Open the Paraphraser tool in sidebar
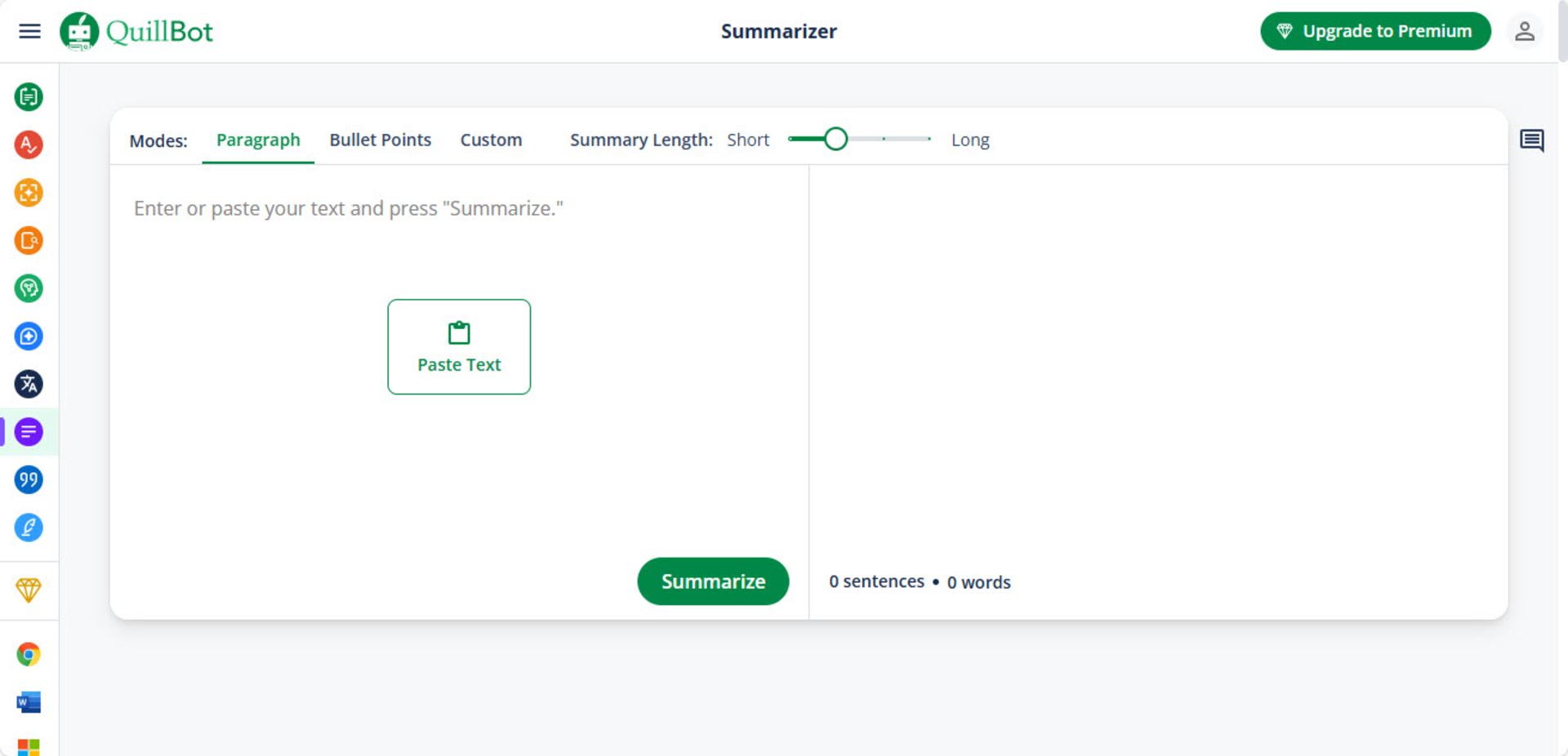Screen dimensions: 1568x756 (29, 97)
